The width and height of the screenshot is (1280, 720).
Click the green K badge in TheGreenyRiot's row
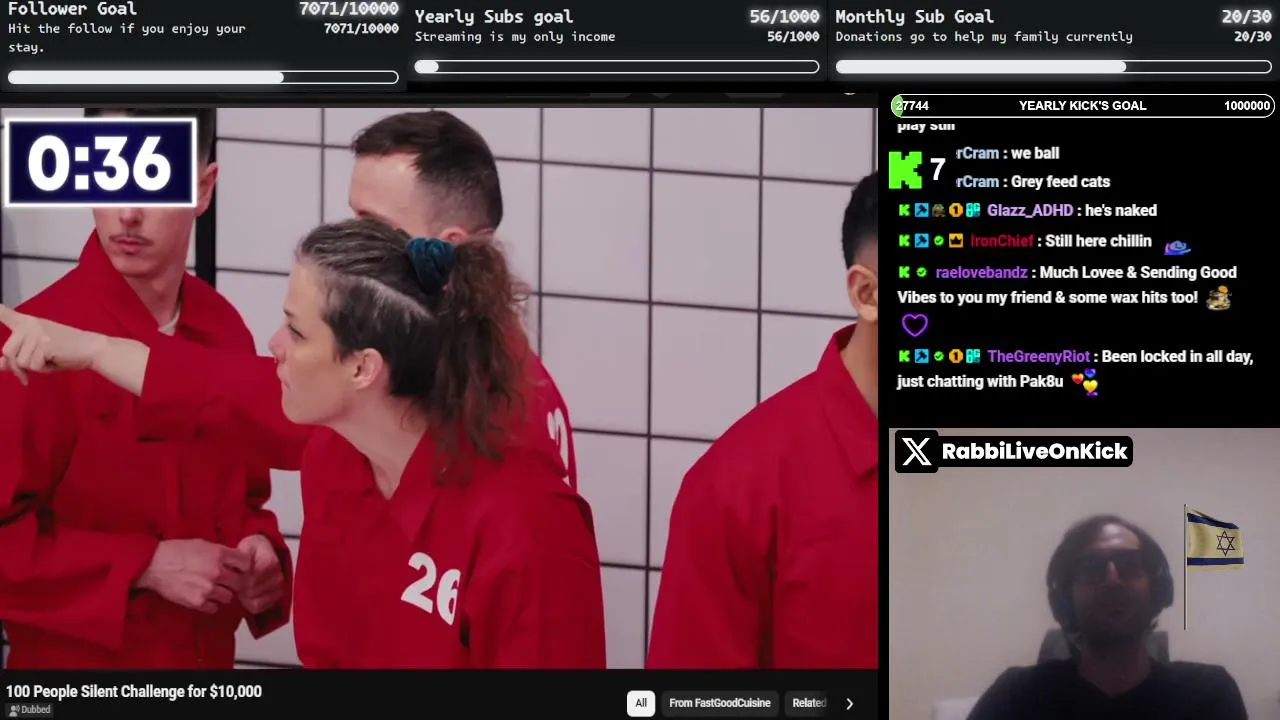coord(904,357)
